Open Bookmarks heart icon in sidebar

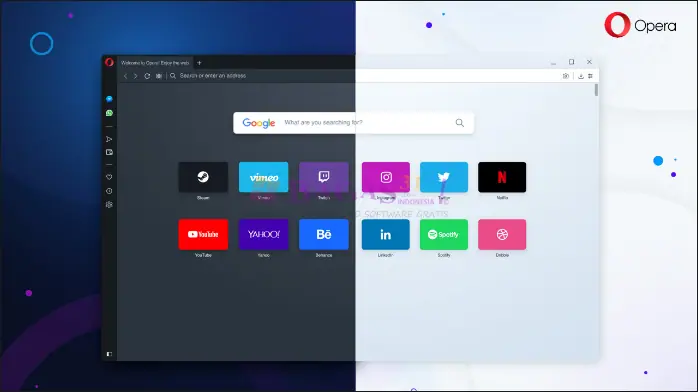(x=109, y=177)
